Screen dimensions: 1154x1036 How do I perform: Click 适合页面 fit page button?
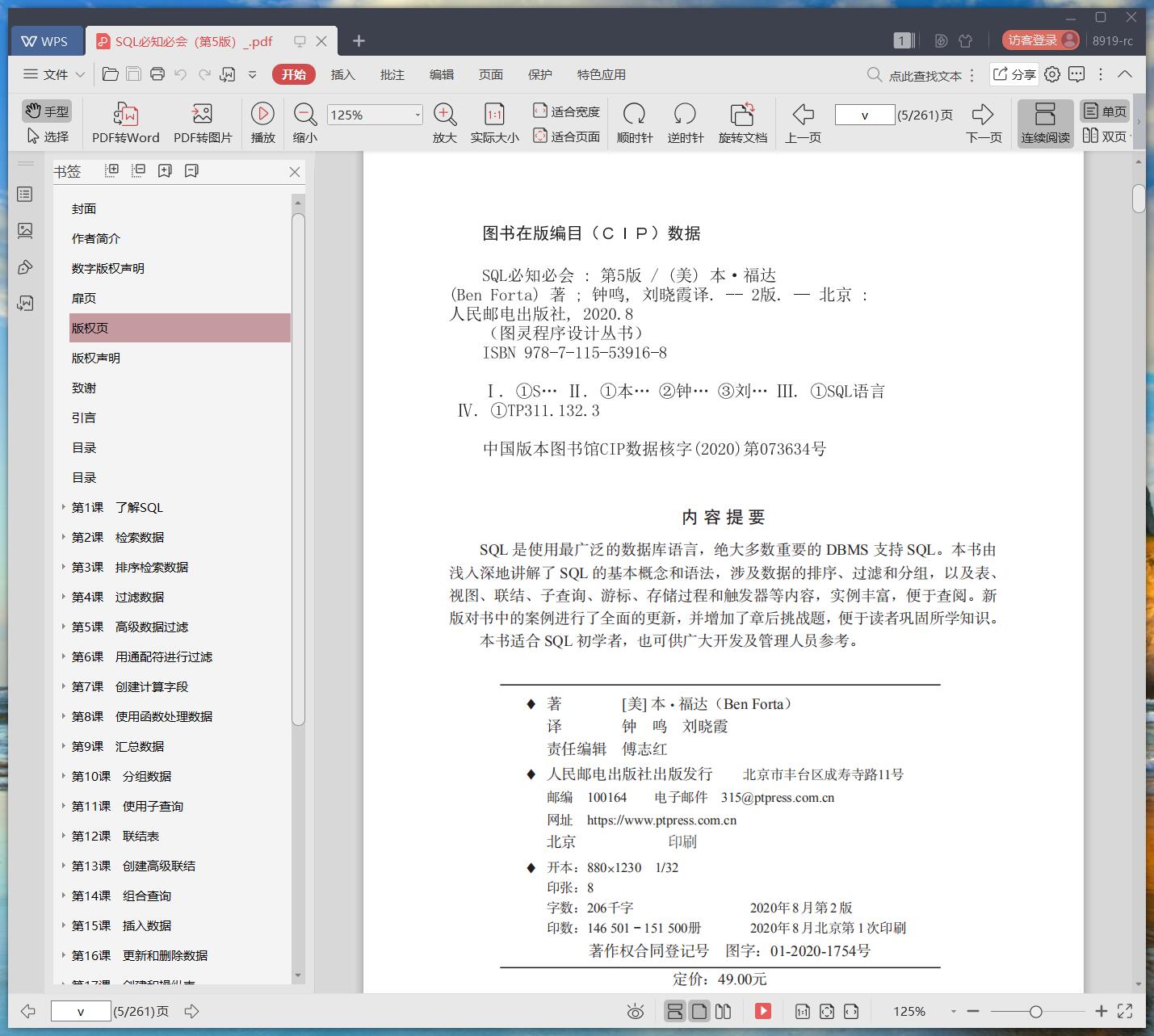click(566, 136)
